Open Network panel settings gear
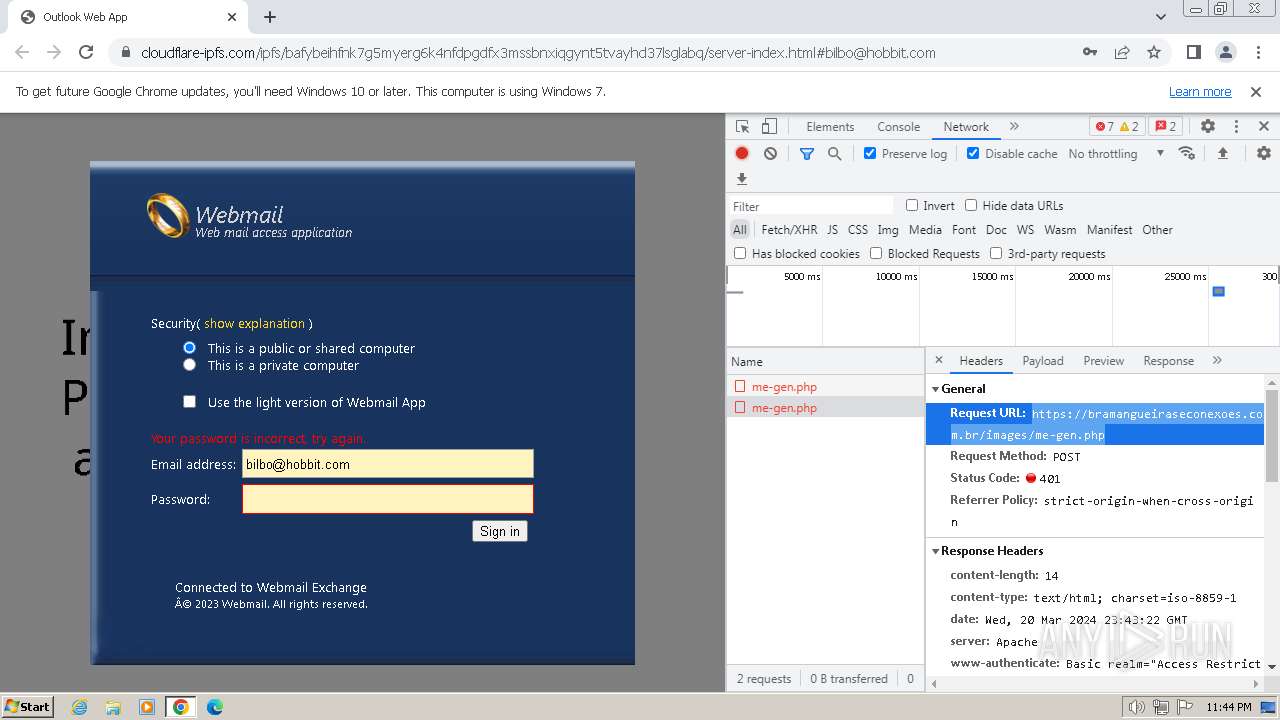 pyautogui.click(x=1264, y=153)
